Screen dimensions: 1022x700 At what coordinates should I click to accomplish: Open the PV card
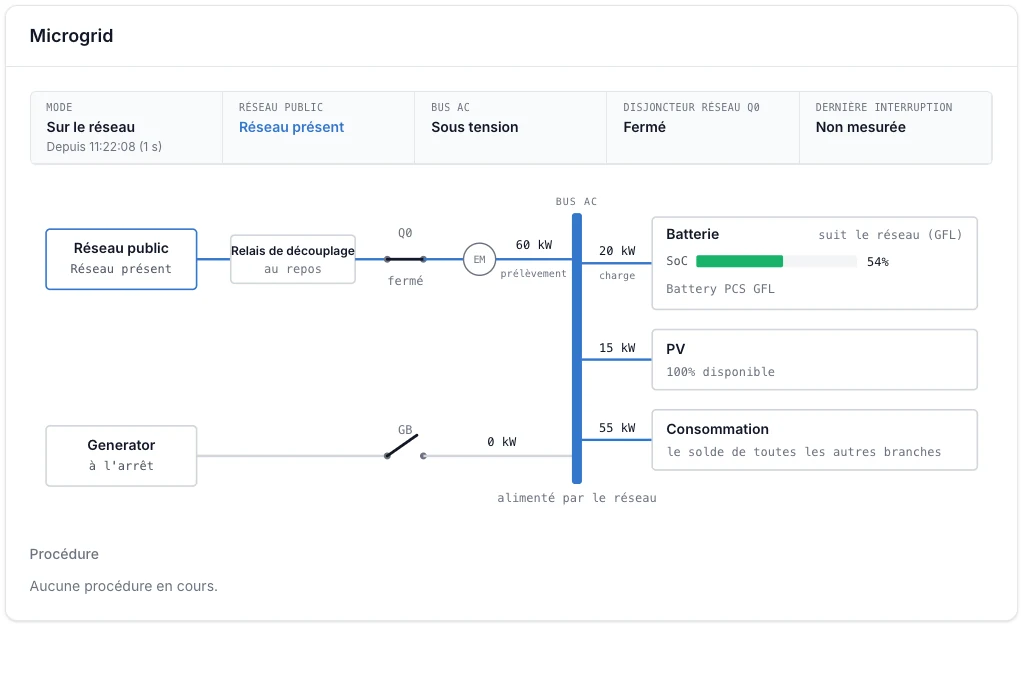[814, 360]
